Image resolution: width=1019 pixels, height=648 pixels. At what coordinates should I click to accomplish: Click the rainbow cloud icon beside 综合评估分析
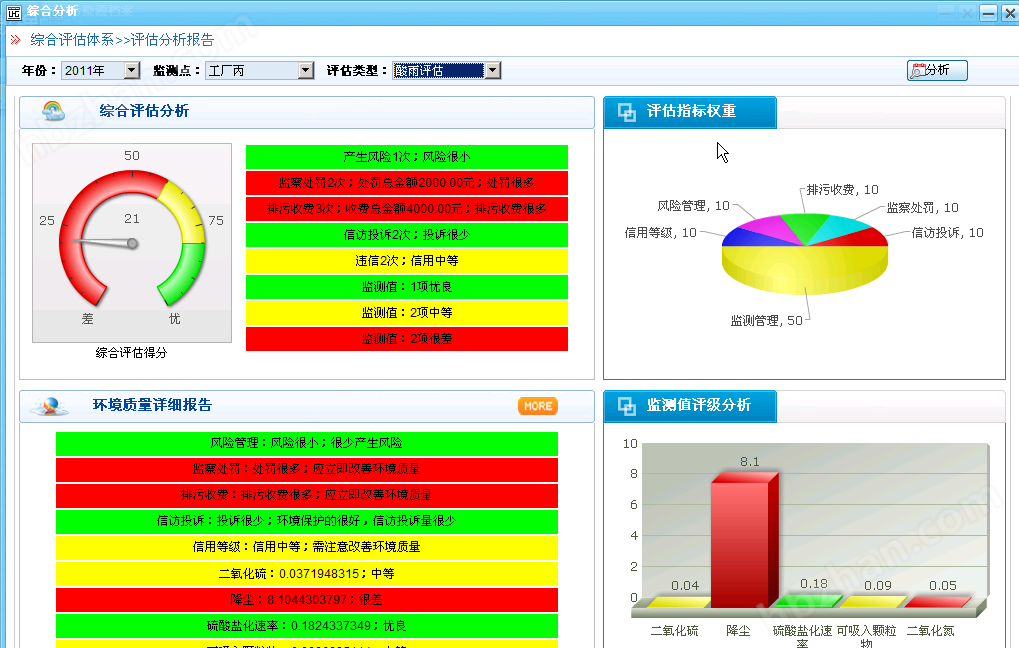53,111
